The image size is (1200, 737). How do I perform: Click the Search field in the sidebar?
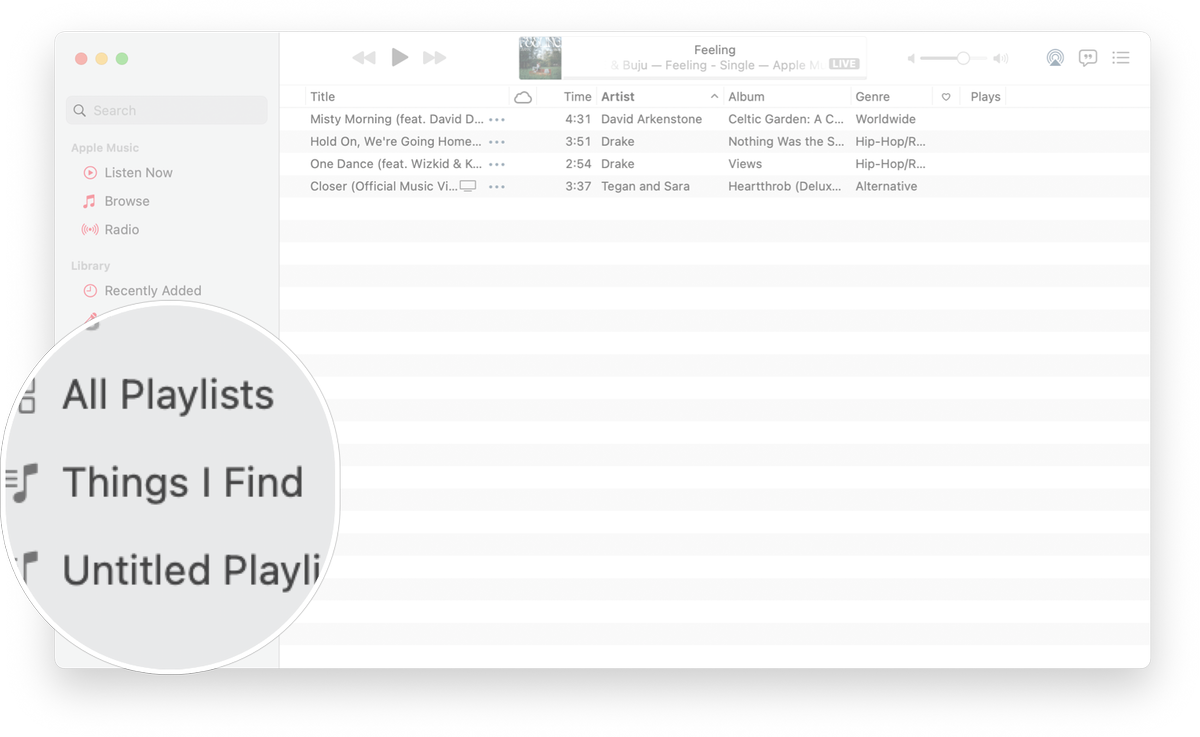coord(166,109)
